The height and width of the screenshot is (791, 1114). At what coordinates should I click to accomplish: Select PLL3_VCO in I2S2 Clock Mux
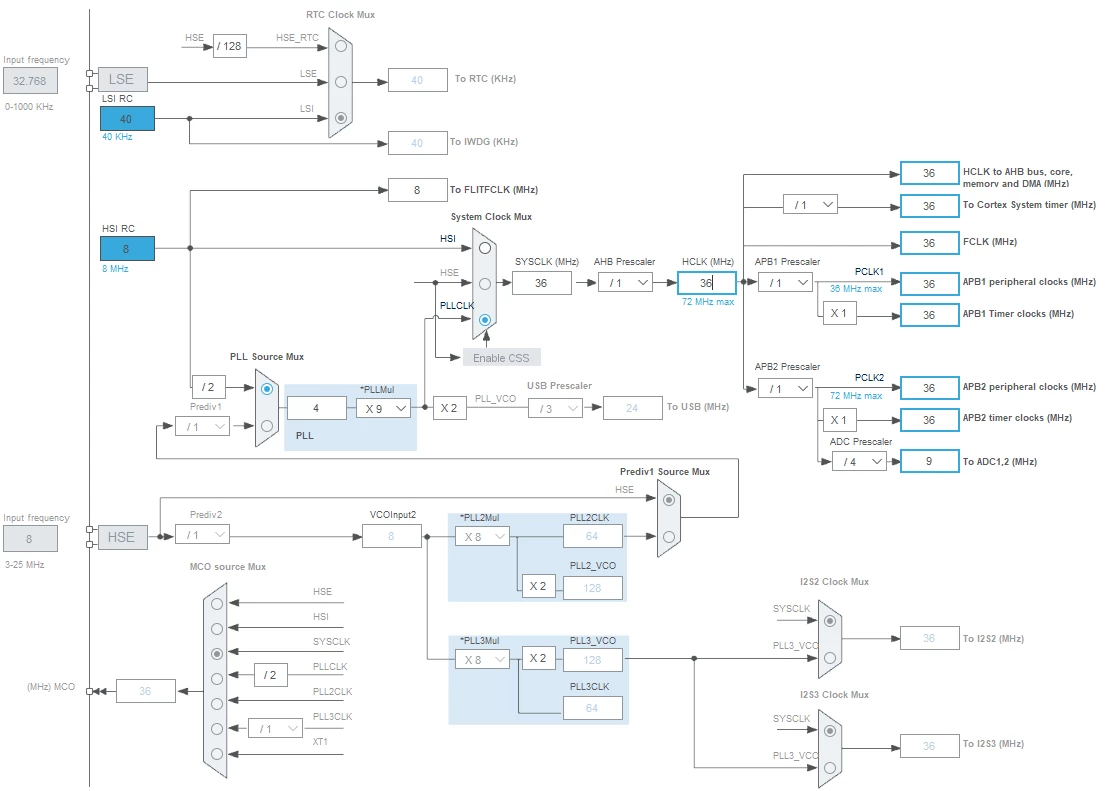pyautogui.click(x=830, y=657)
